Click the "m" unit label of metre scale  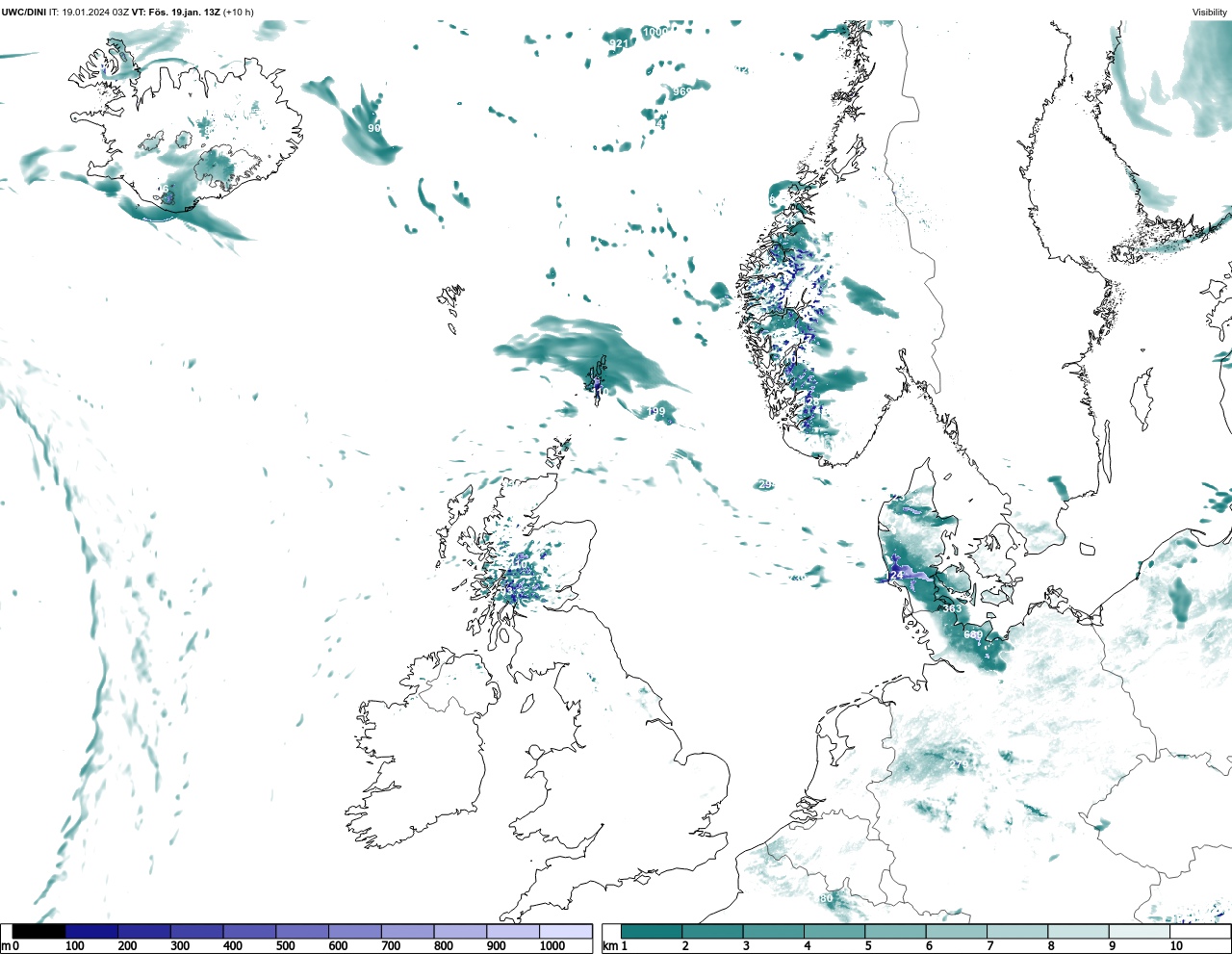click(5, 946)
